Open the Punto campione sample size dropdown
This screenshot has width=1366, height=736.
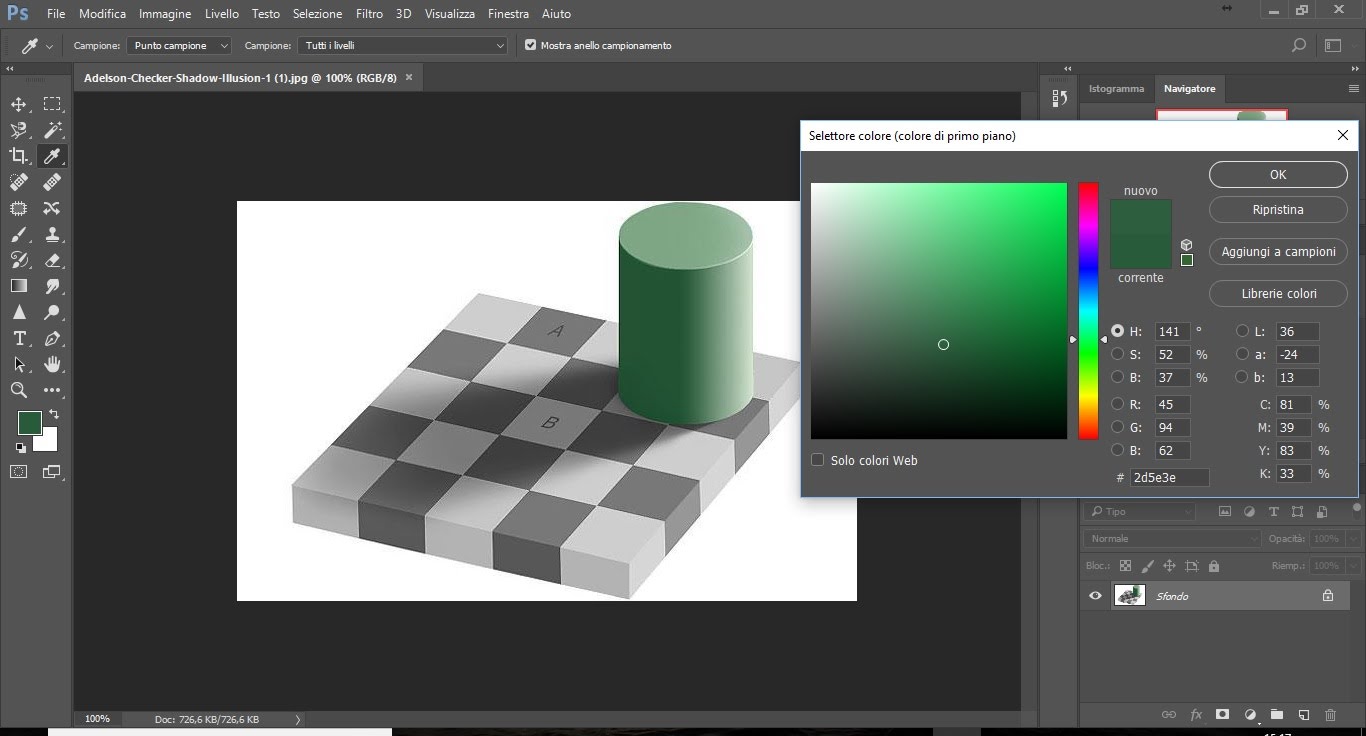[178, 45]
